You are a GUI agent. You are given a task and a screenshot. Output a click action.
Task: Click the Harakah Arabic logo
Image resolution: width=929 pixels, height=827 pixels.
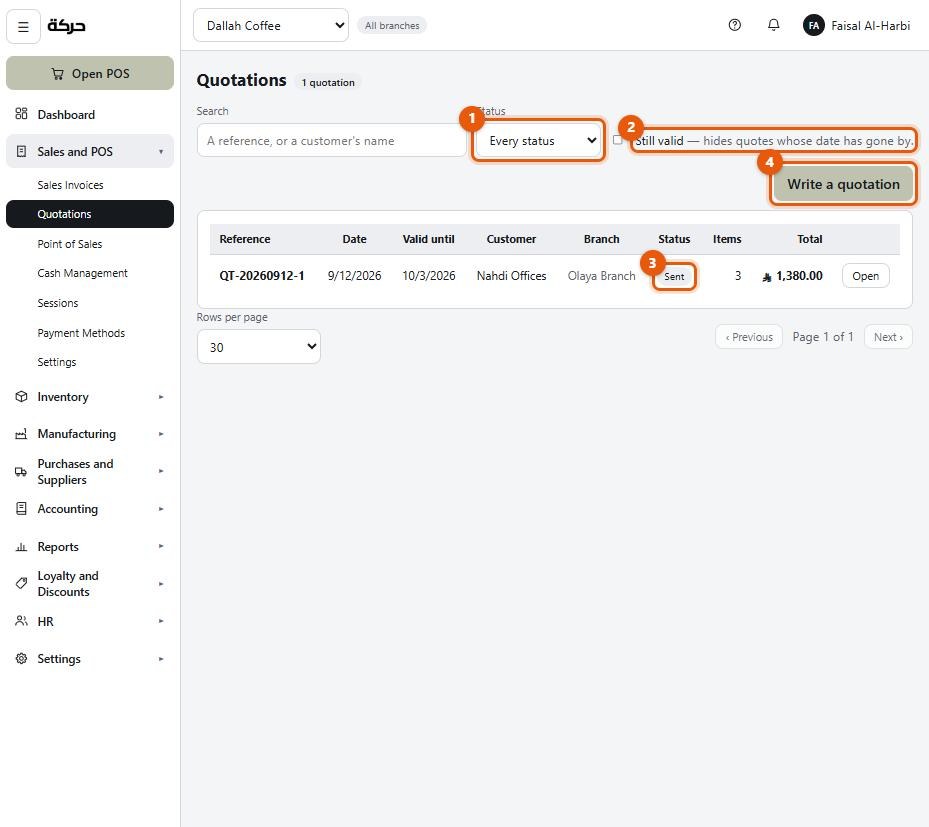[66, 25]
